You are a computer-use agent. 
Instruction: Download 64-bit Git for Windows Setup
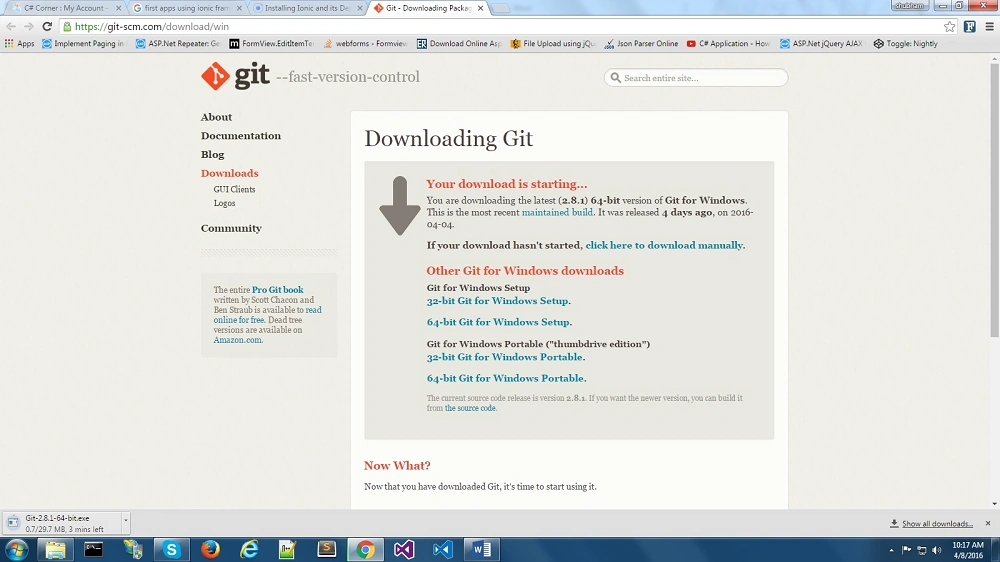coord(498,322)
